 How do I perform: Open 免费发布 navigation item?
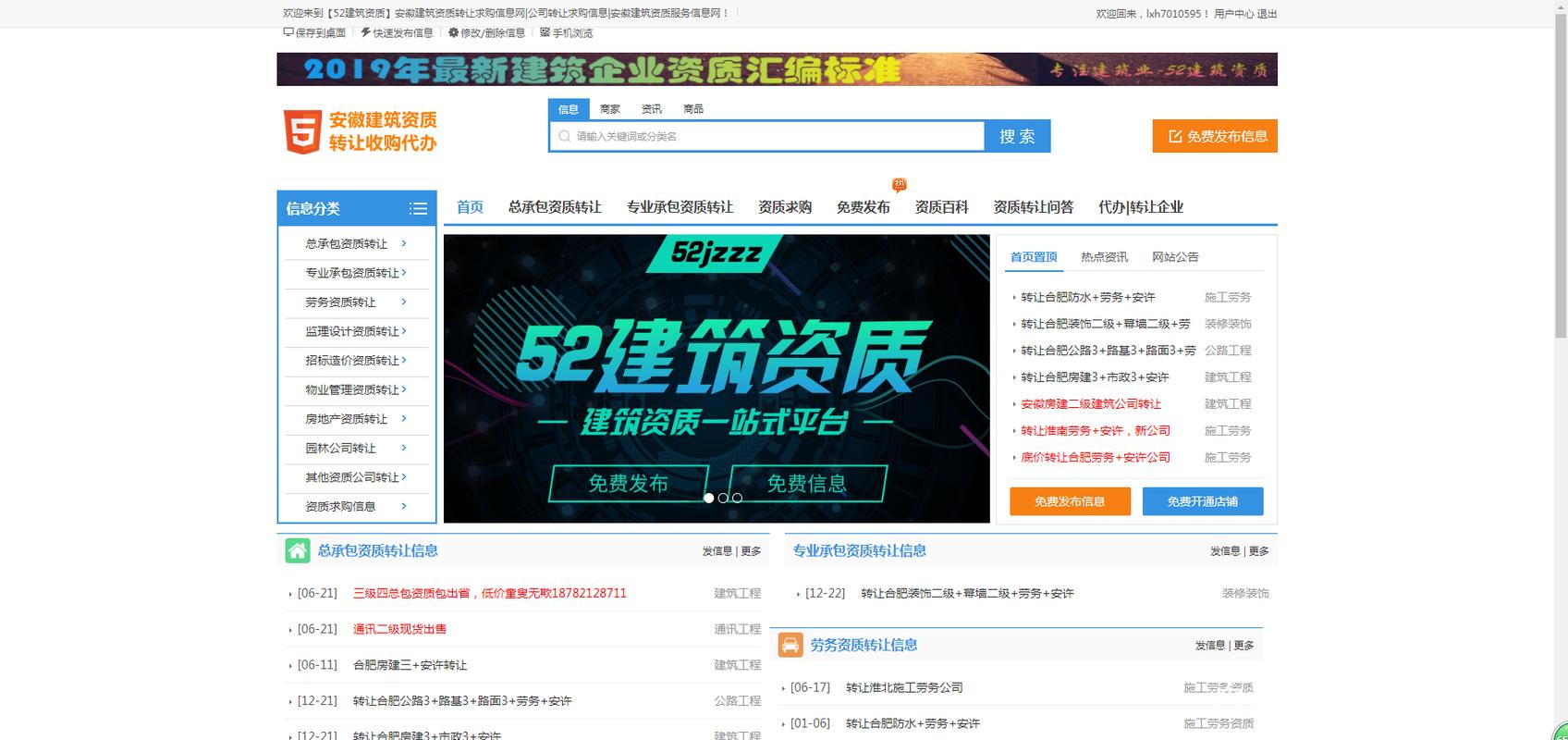[864, 207]
